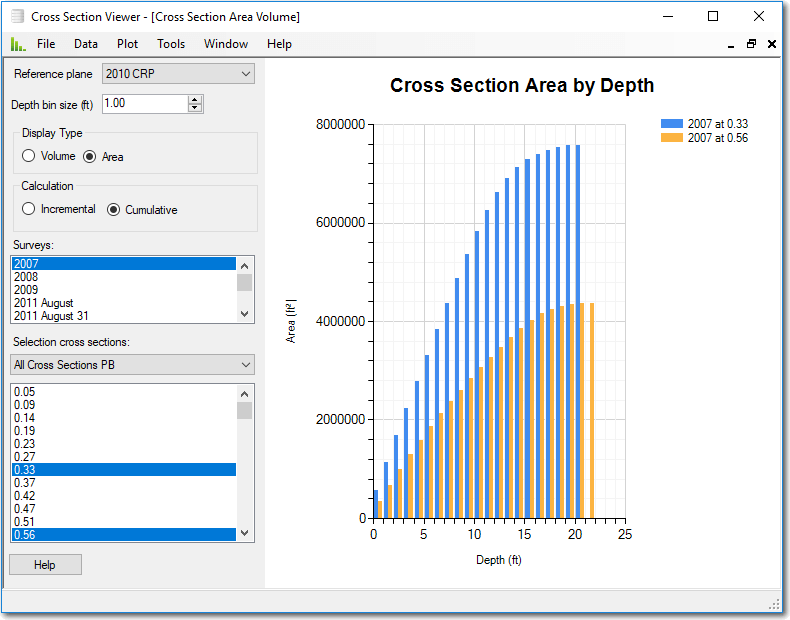Screen dimensions: 790x620
Task: Click the Cross Section Viewer title bar icon
Action: (x=18, y=17)
